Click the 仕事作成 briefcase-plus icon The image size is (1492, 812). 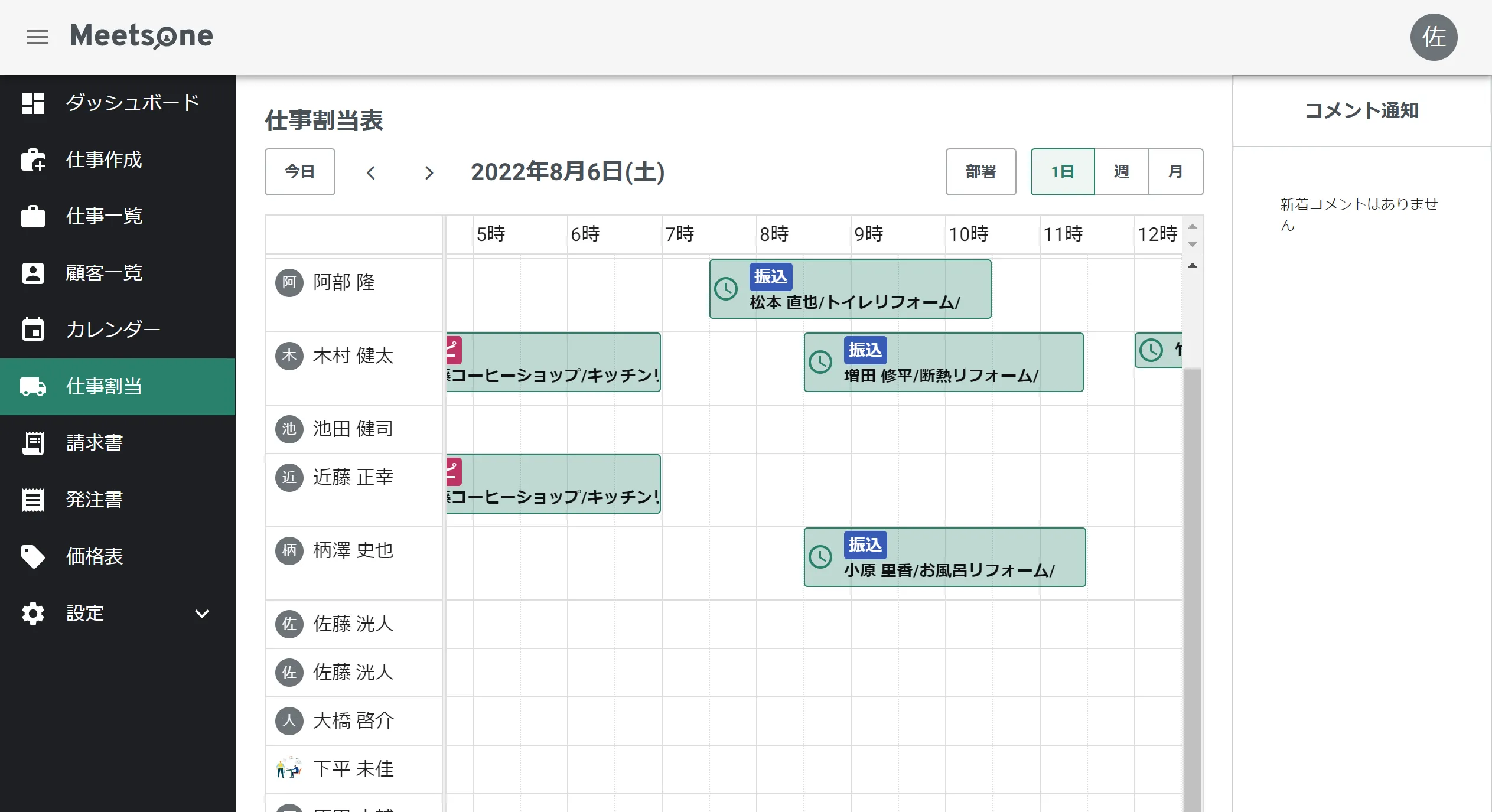[33, 159]
